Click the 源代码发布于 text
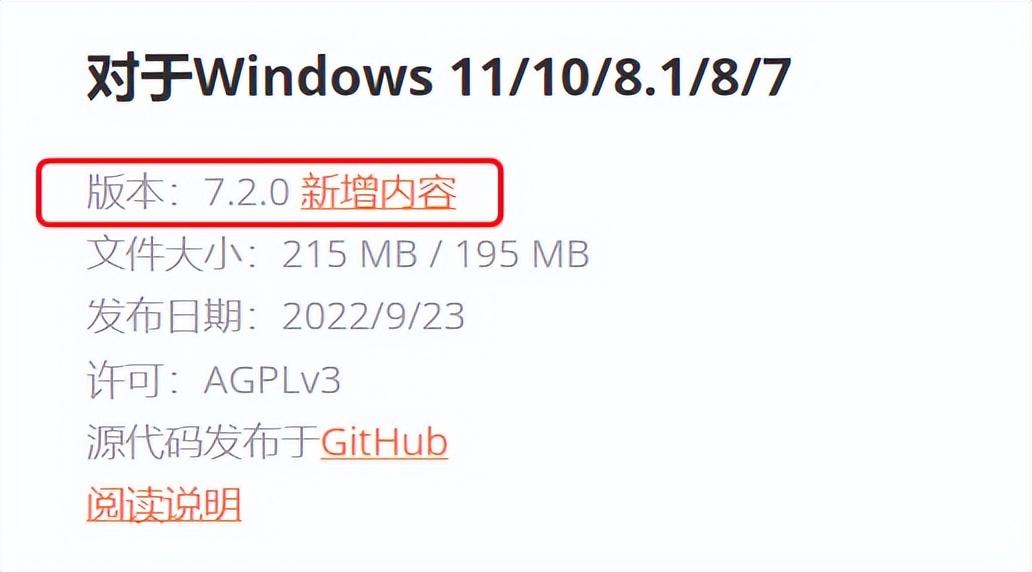The height and width of the screenshot is (572, 1032). [x=203, y=442]
